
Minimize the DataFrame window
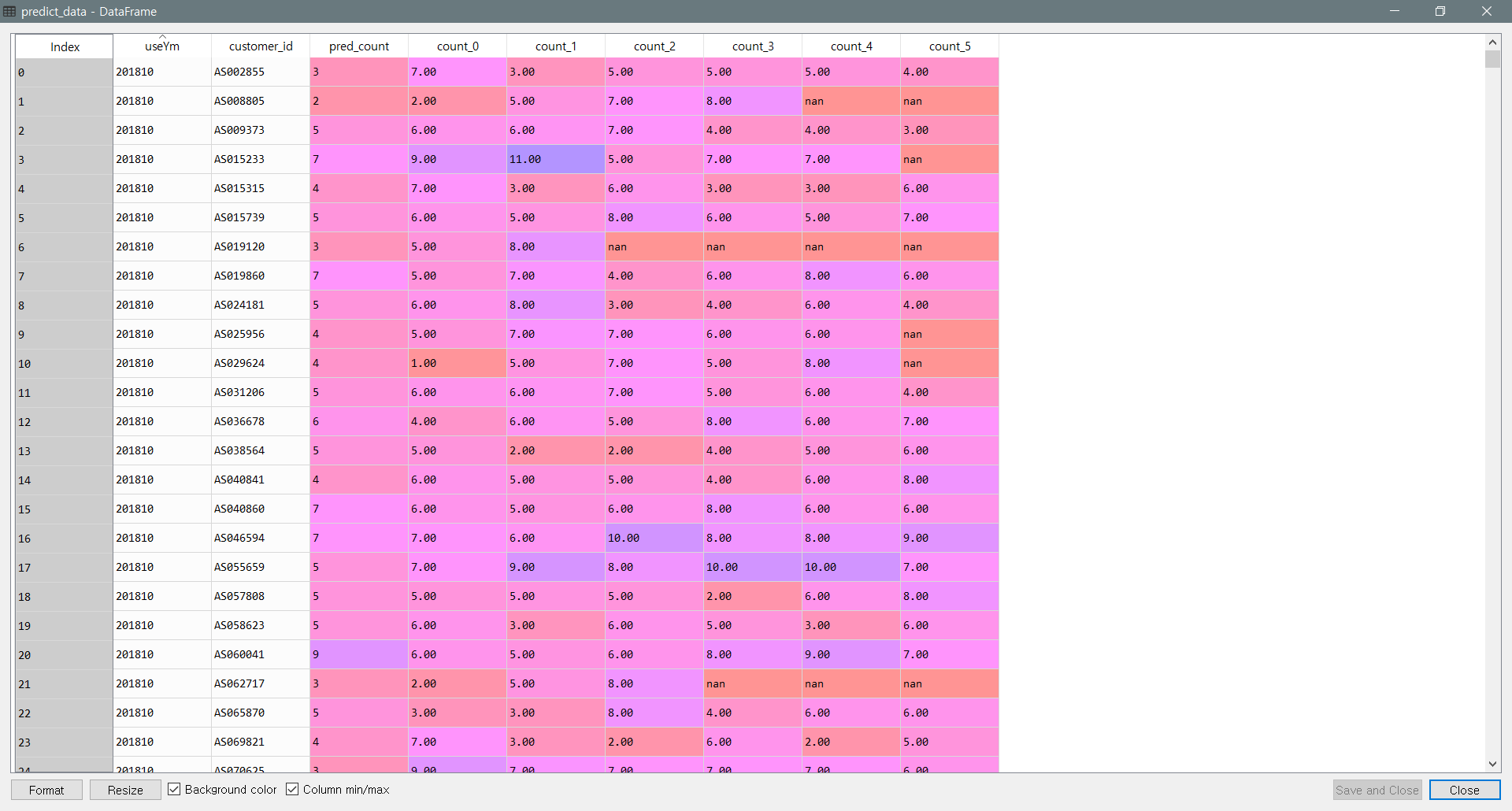[1395, 11]
